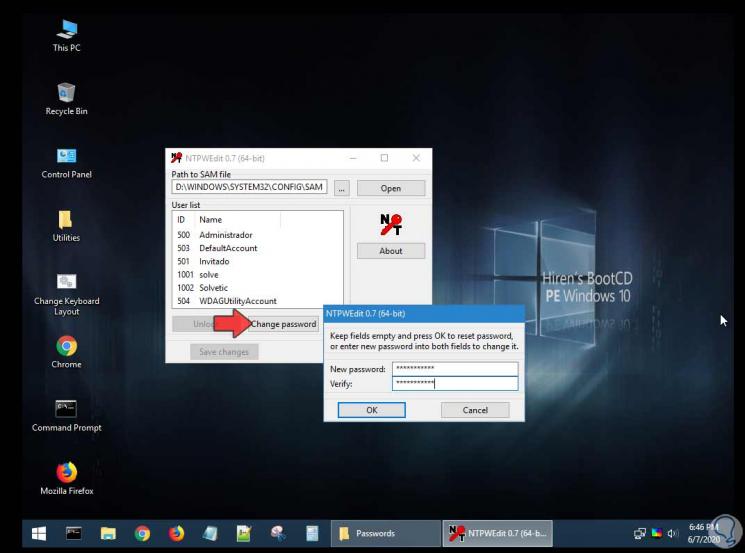The width and height of the screenshot is (745, 553).
Task: Minimize the NTPWEdit window
Action: [x=353, y=158]
